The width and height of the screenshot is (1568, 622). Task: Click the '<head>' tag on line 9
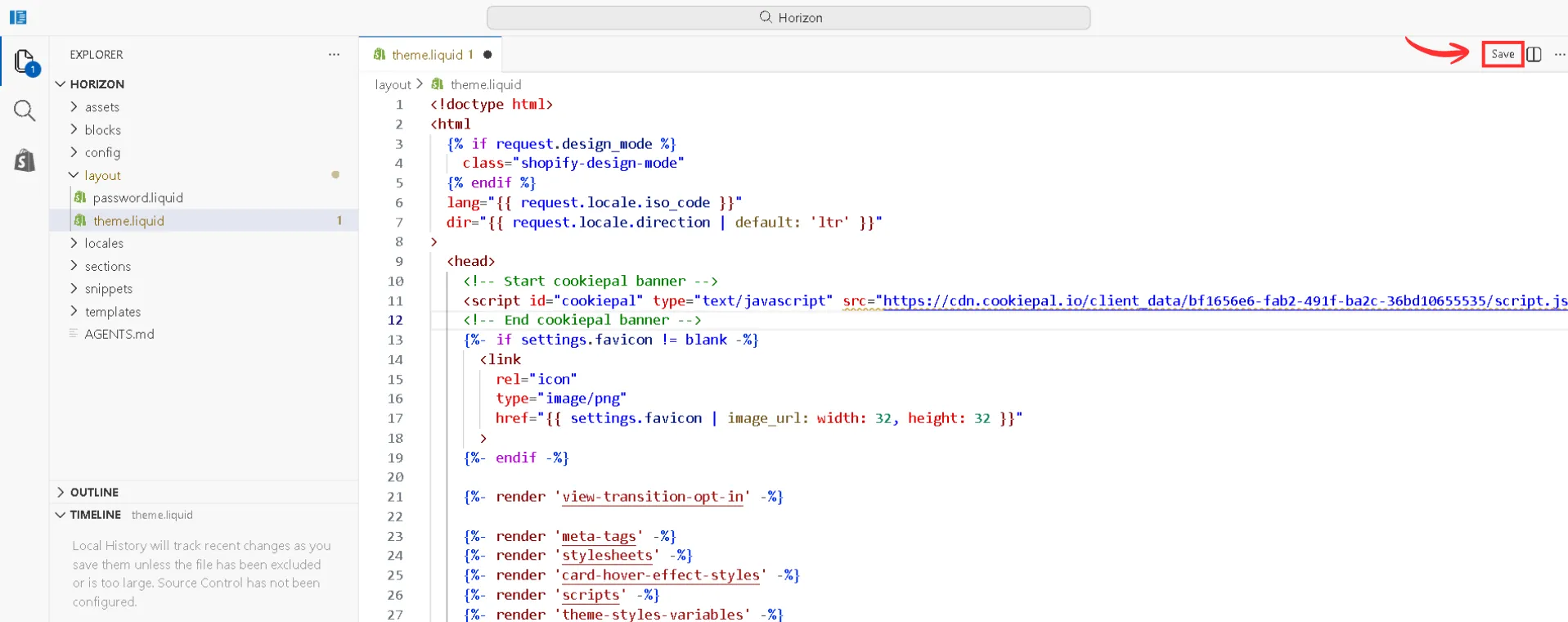[471, 261]
